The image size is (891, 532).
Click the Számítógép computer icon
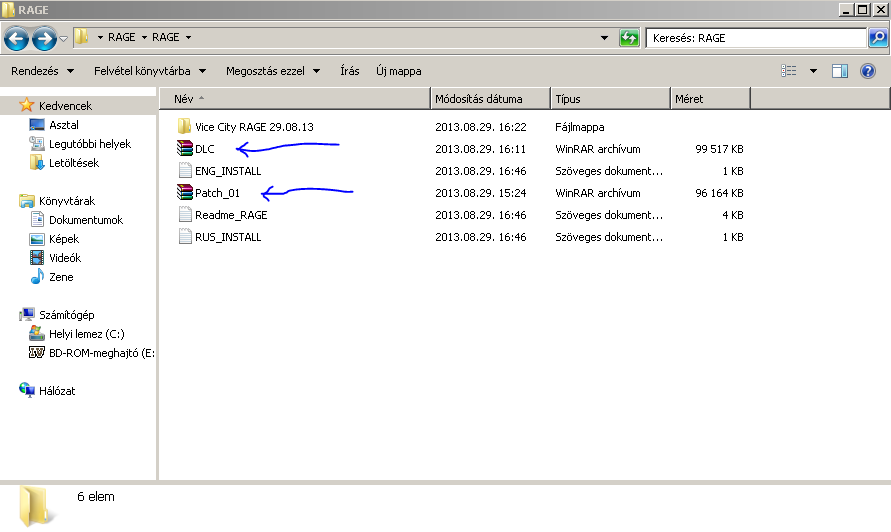[x=27, y=314]
